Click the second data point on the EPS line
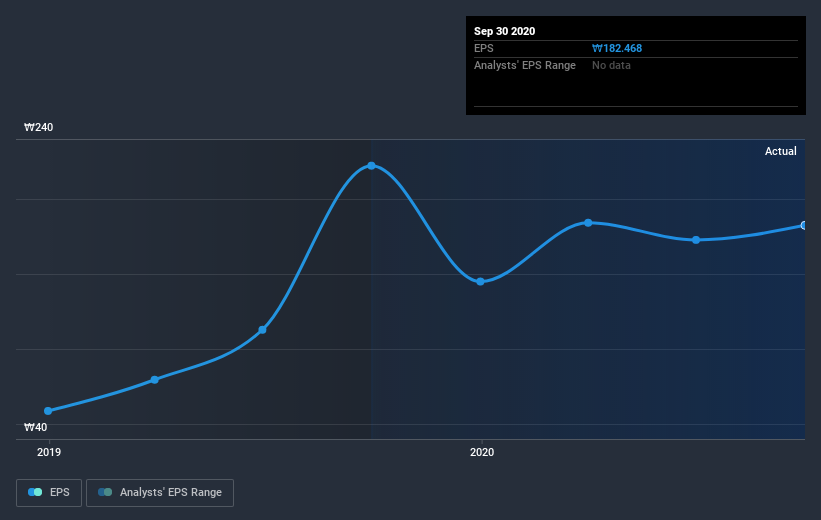821x520 pixels. pos(154,380)
